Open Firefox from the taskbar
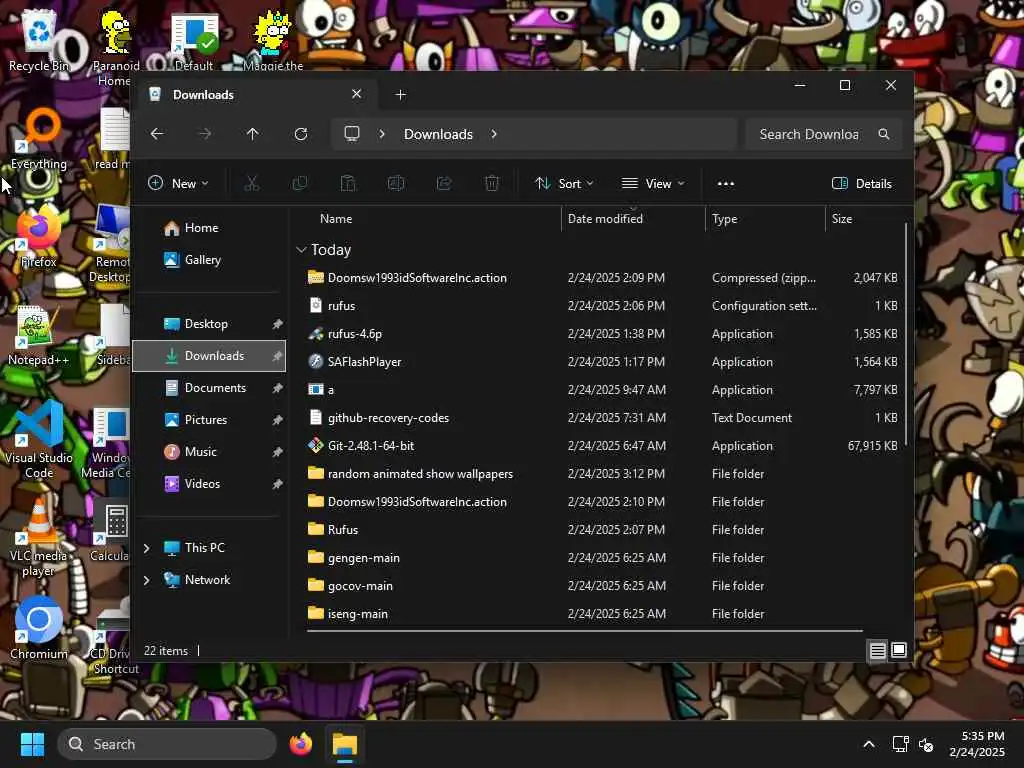The image size is (1024, 768). [x=300, y=744]
